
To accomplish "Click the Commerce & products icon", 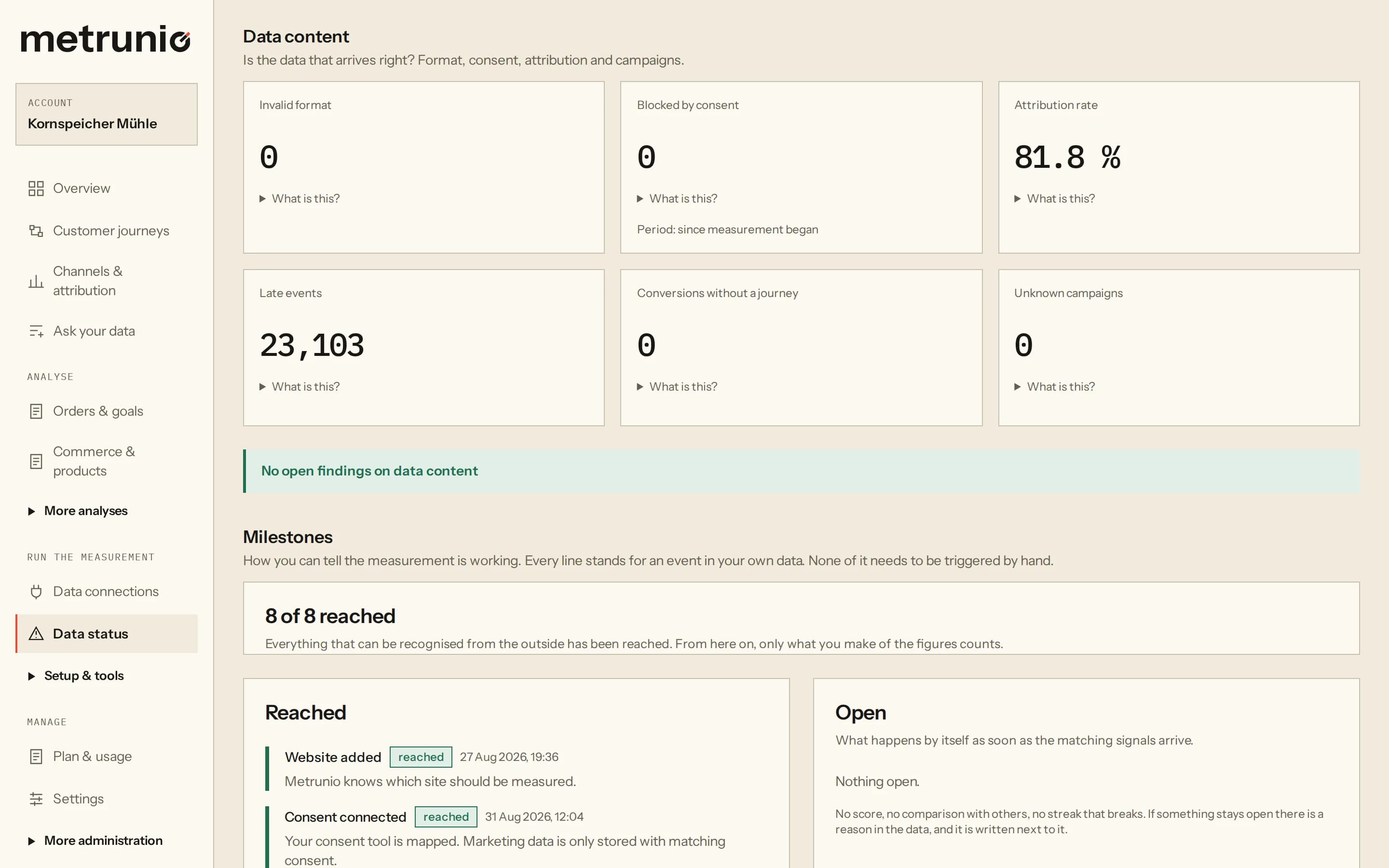I will (x=36, y=461).
